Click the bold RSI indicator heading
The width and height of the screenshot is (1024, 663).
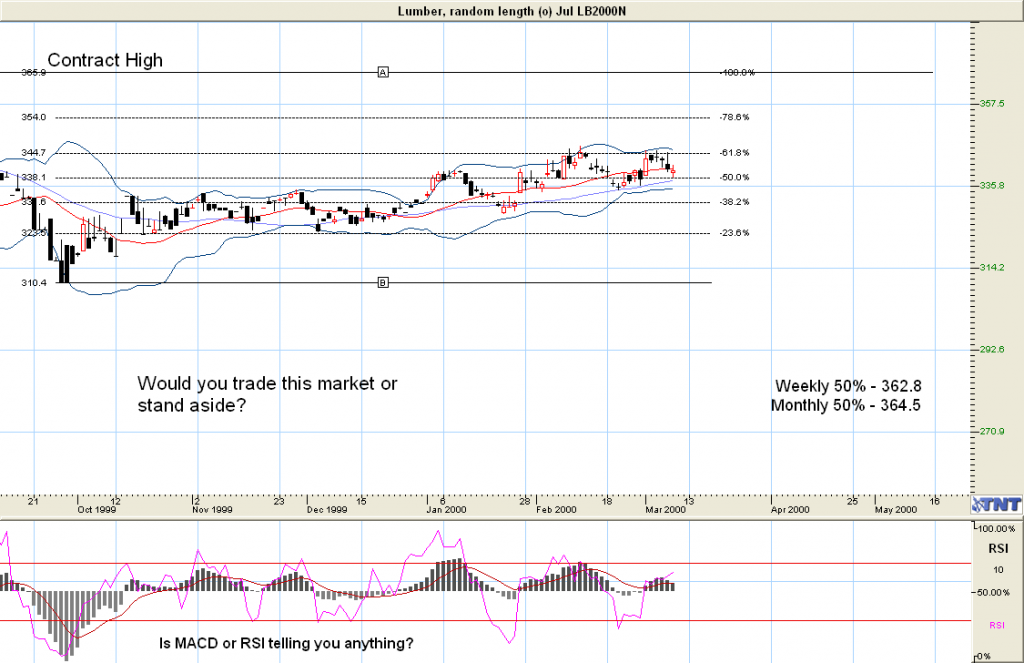tap(997, 549)
